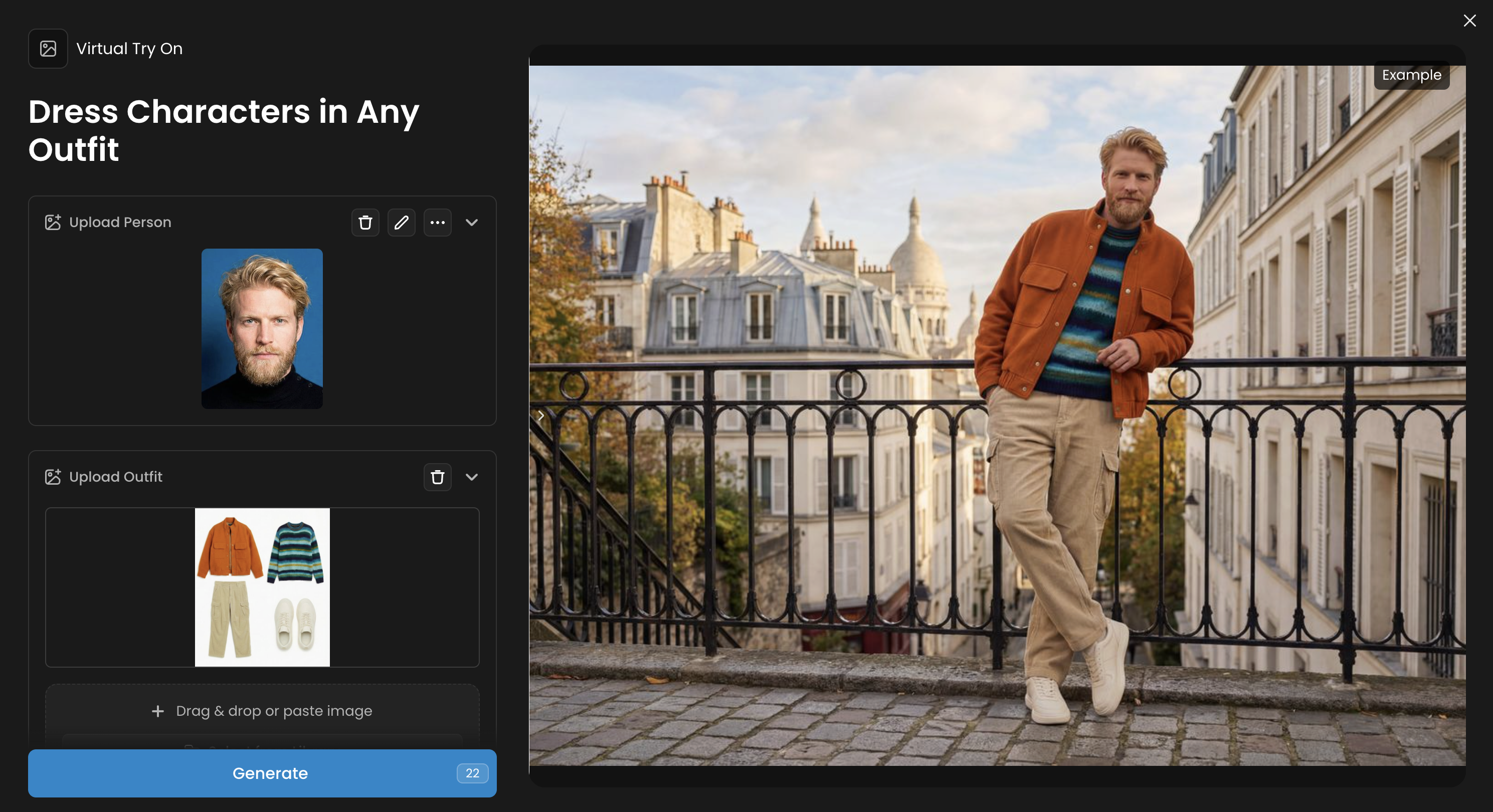Screen dimensions: 1493x812
Task: Delete the uploaded person photo
Action: point(365,223)
